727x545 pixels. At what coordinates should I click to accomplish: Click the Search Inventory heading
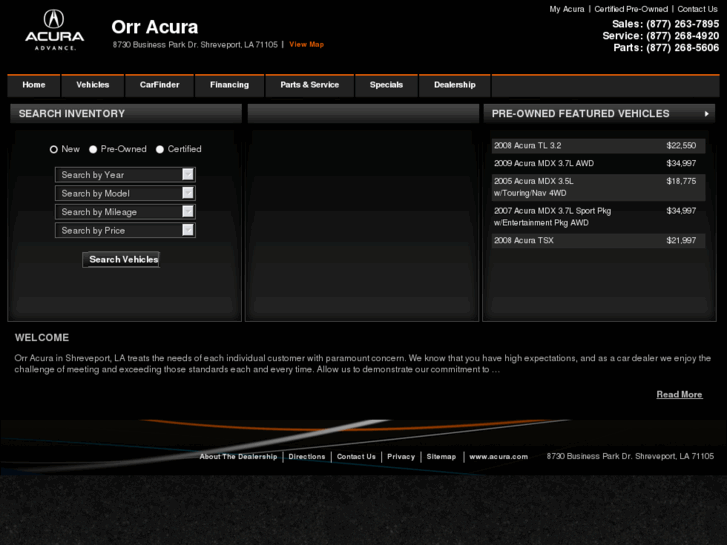pyautogui.click(x=72, y=114)
